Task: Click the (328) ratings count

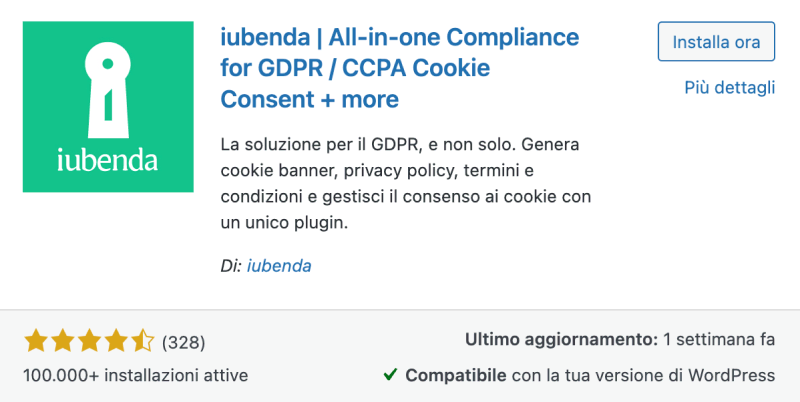Action: pos(183,342)
